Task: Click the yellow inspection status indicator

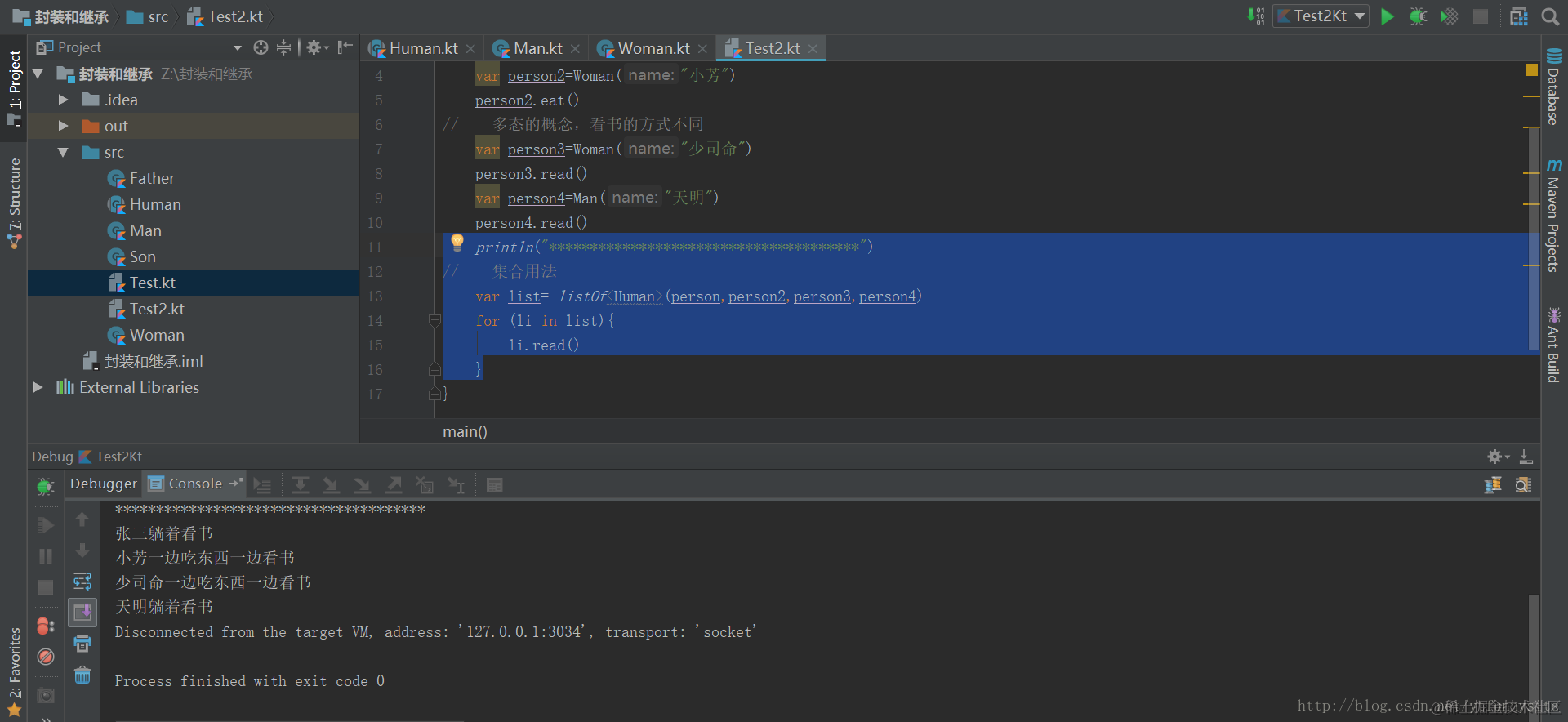Action: point(1531,70)
